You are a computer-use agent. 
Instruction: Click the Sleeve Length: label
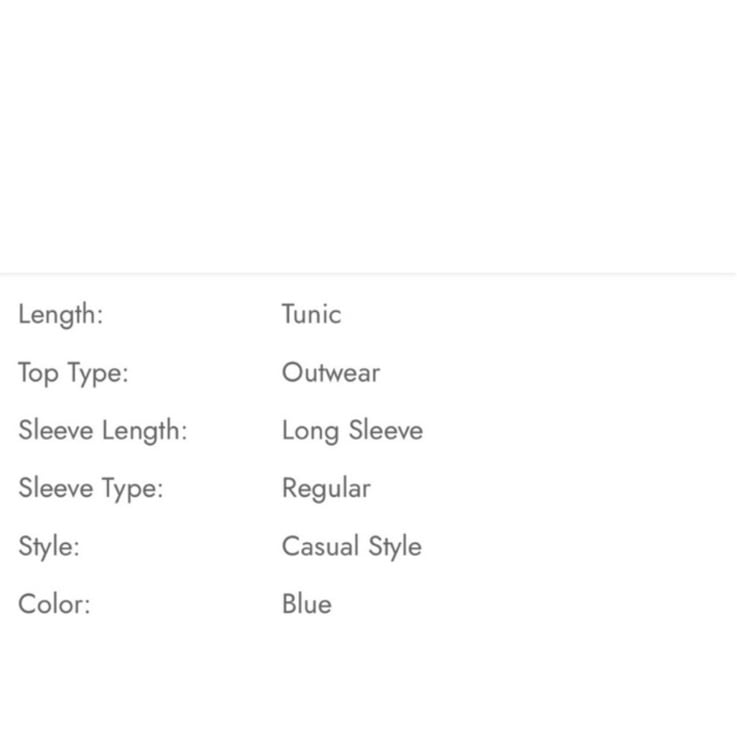(102, 431)
